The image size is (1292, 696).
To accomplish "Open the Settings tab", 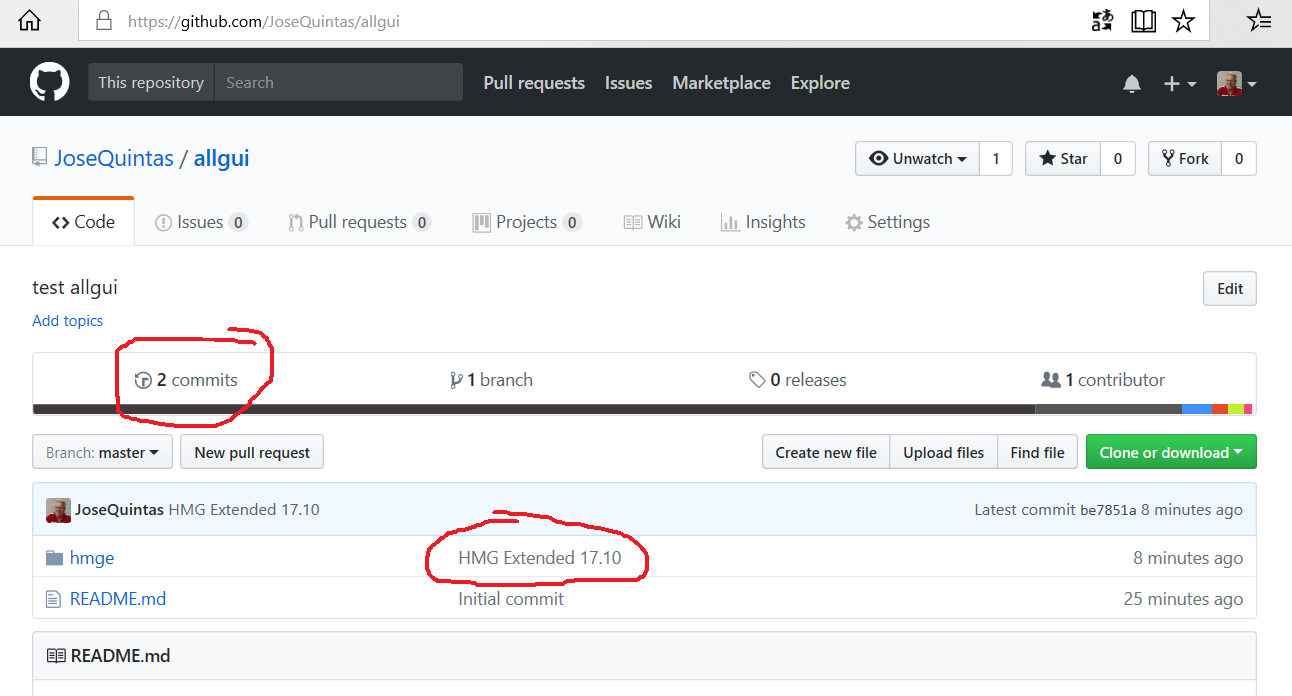I will click(x=887, y=222).
